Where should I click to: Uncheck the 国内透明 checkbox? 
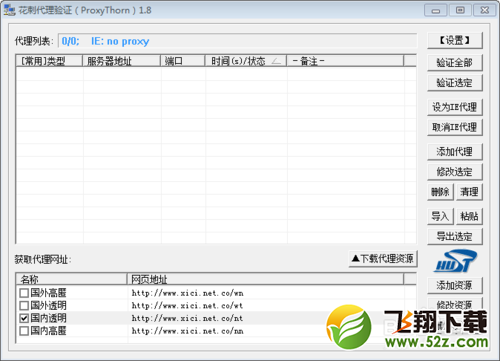[24, 318]
